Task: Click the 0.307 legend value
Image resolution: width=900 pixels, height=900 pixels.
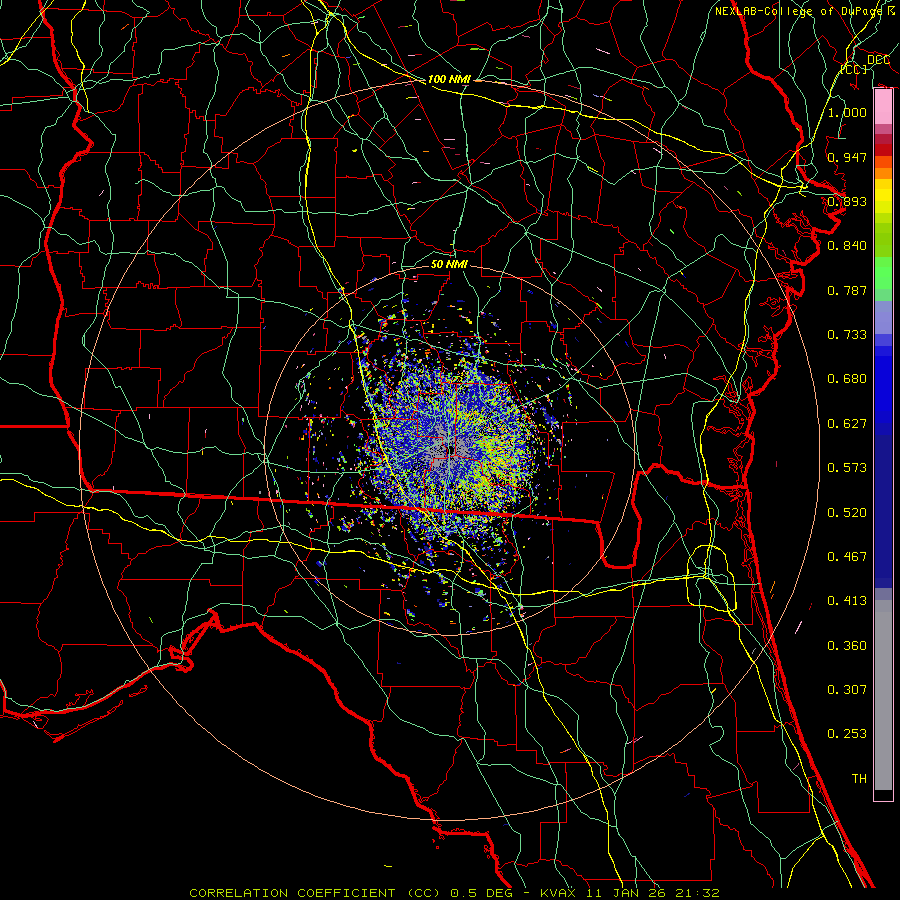Action: pos(847,690)
